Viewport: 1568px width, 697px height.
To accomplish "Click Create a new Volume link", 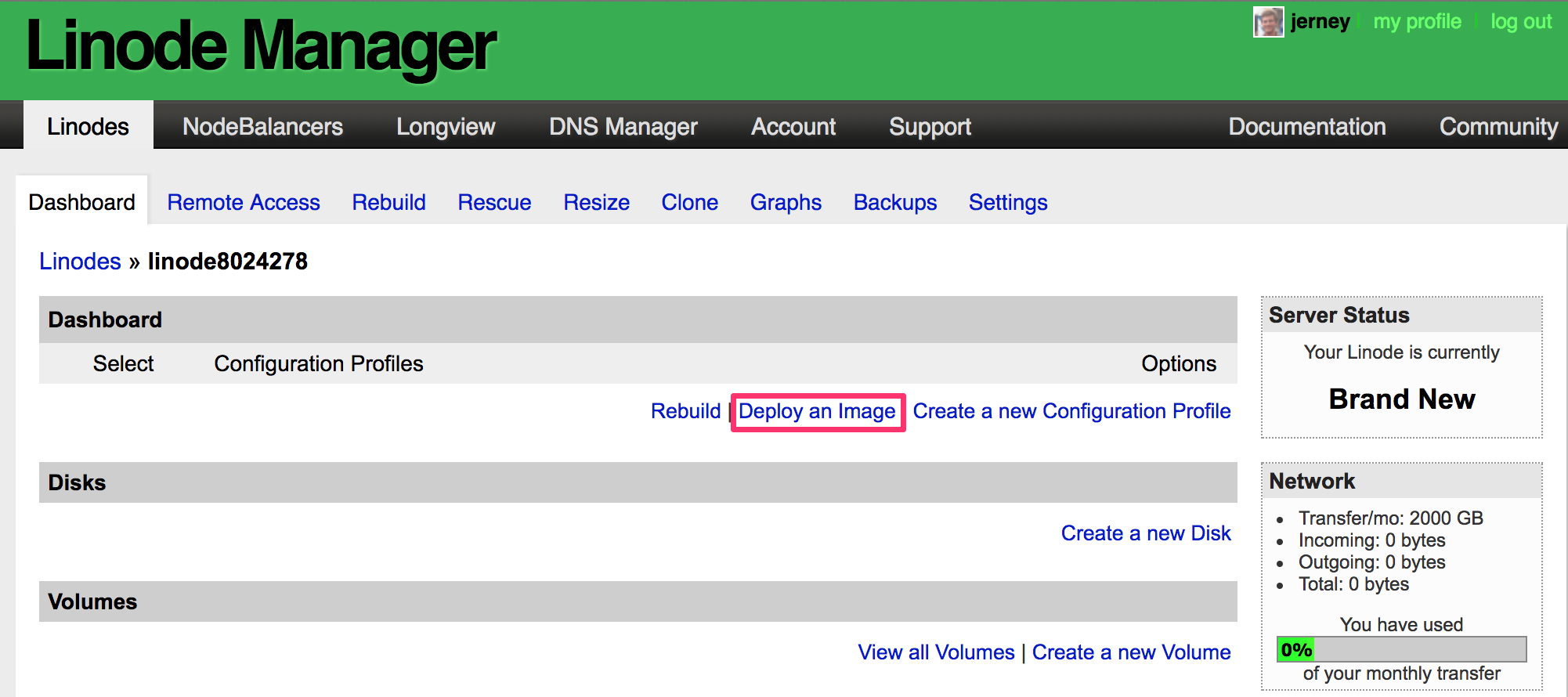I will pos(1131,652).
